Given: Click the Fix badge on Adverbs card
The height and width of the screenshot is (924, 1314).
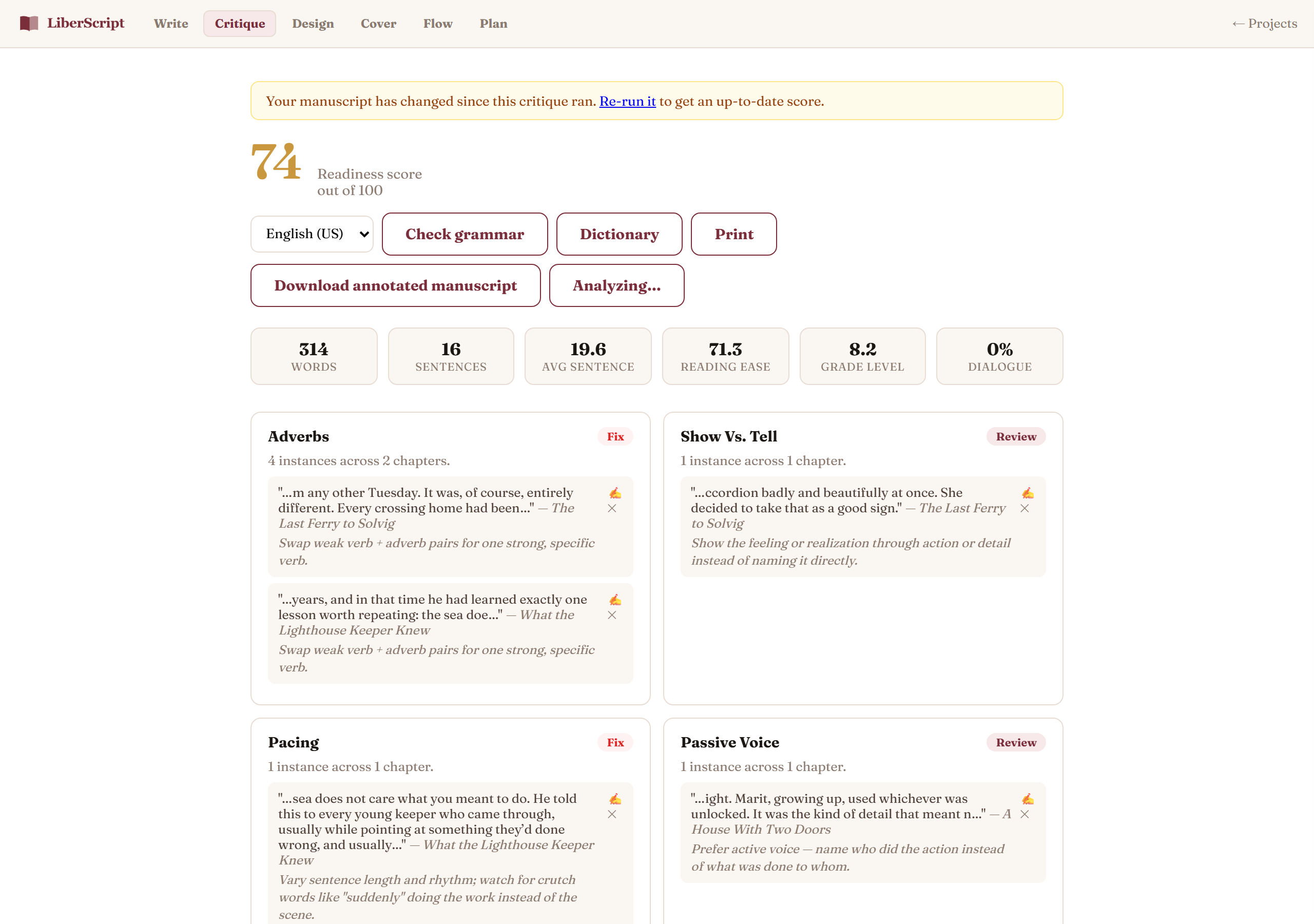Looking at the screenshot, I should (615, 436).
